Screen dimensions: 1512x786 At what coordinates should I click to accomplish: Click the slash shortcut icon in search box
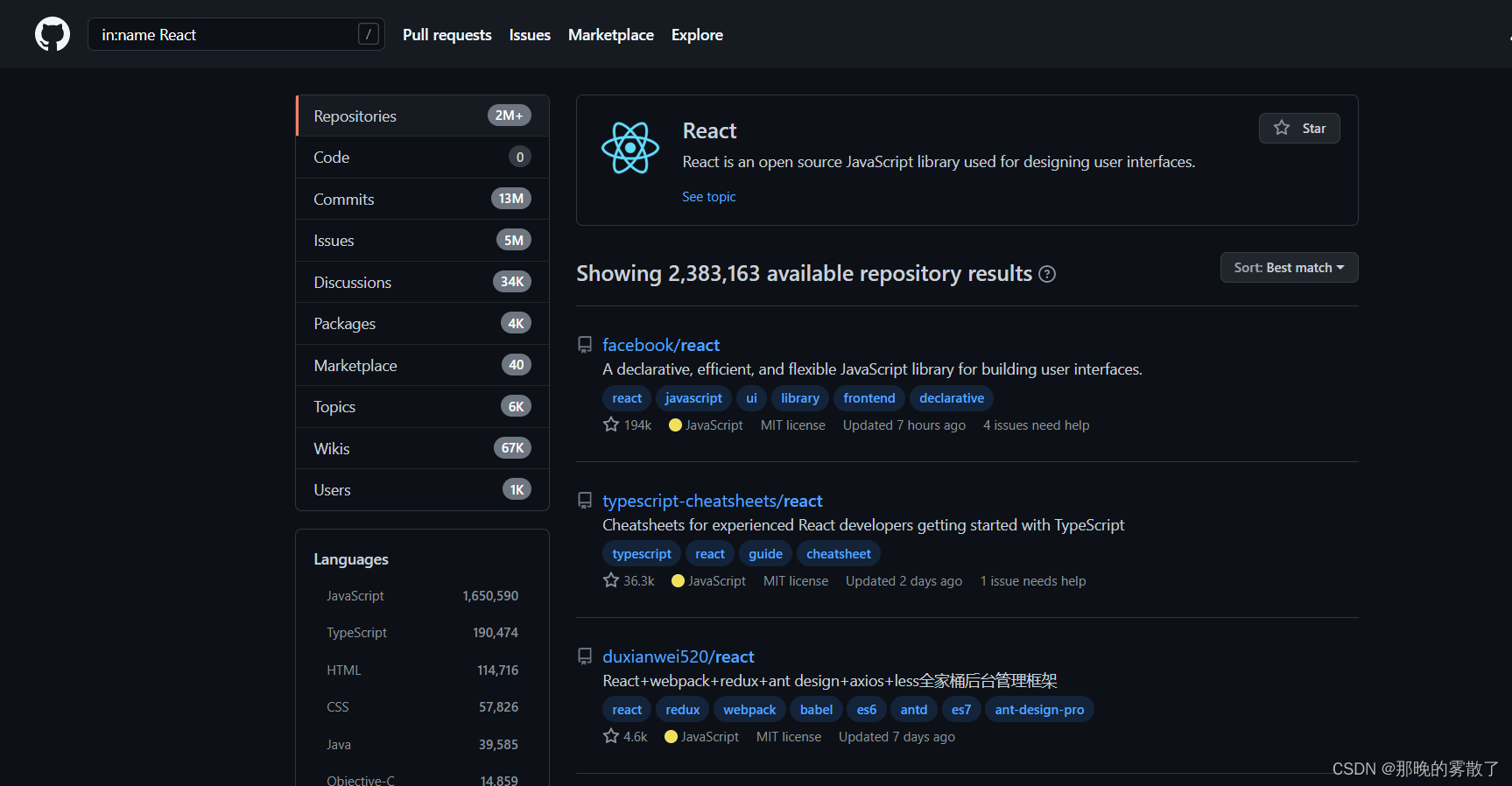pyautogui.click(x=369, y=34)
